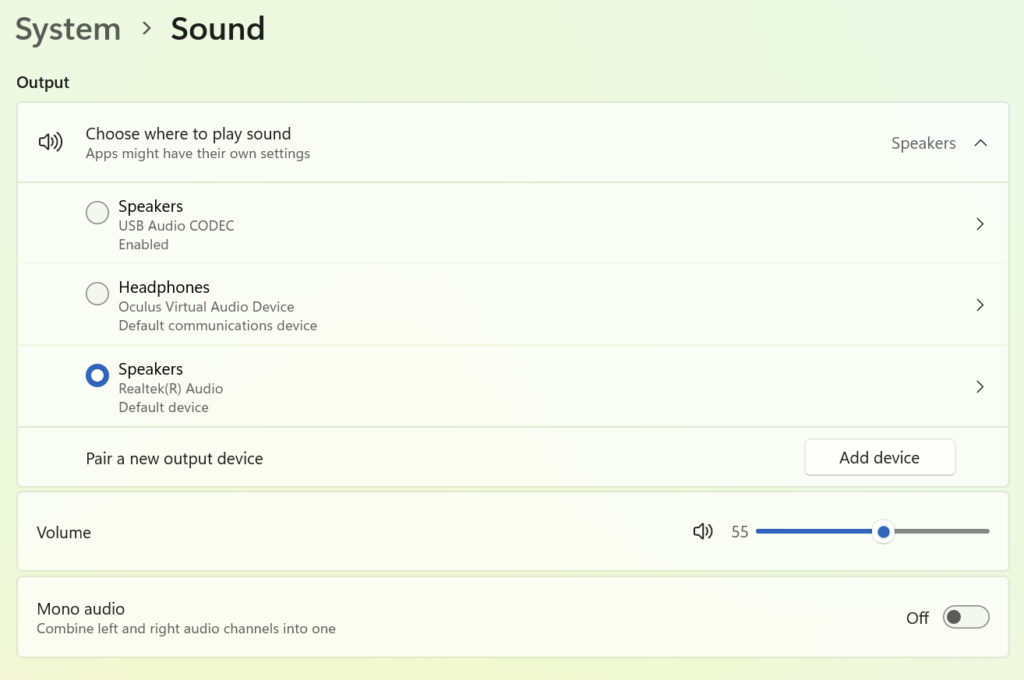Image resolution: width=1024 pixels, height=680 pixels.
Task: Mute sound with the Volume speaker icon
Action: [x=703, y=532]
